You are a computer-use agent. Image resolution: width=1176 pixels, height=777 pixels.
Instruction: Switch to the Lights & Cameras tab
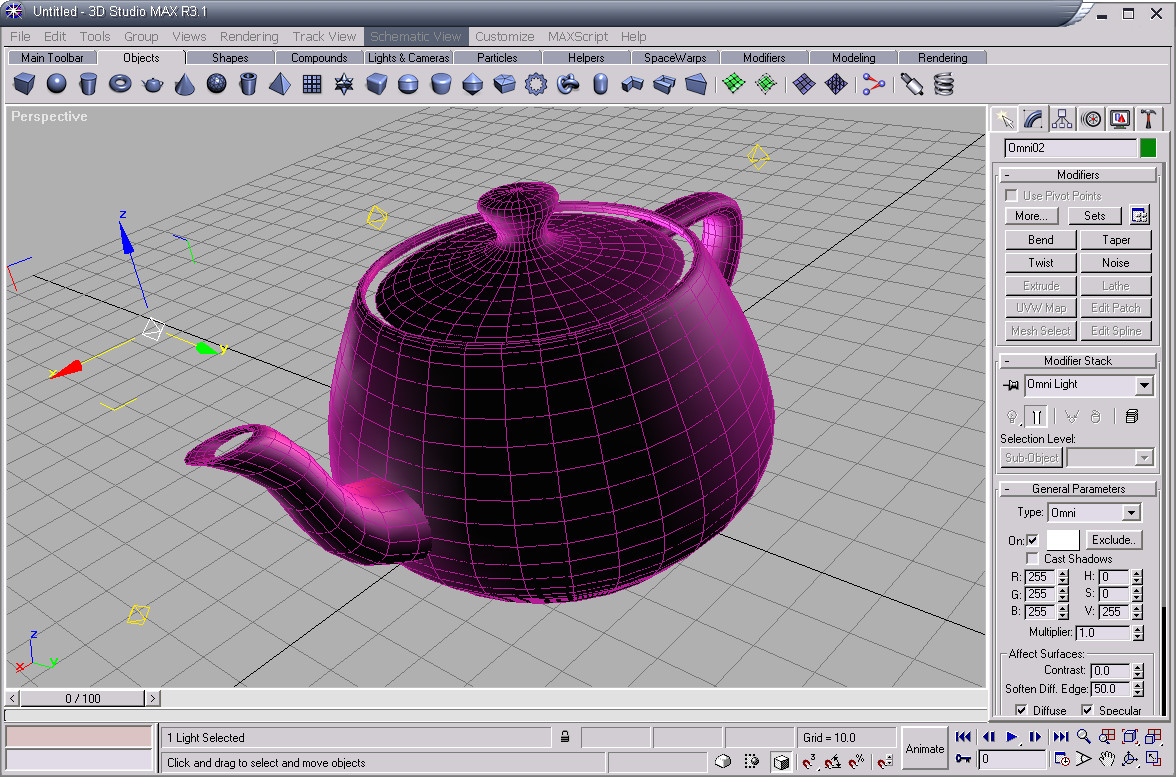coord(409,58)
